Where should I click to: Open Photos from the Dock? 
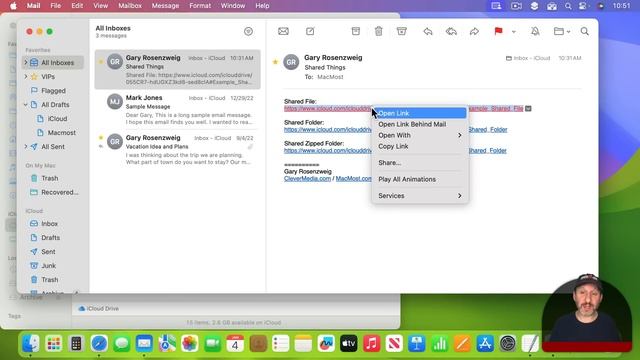point(190,344)
